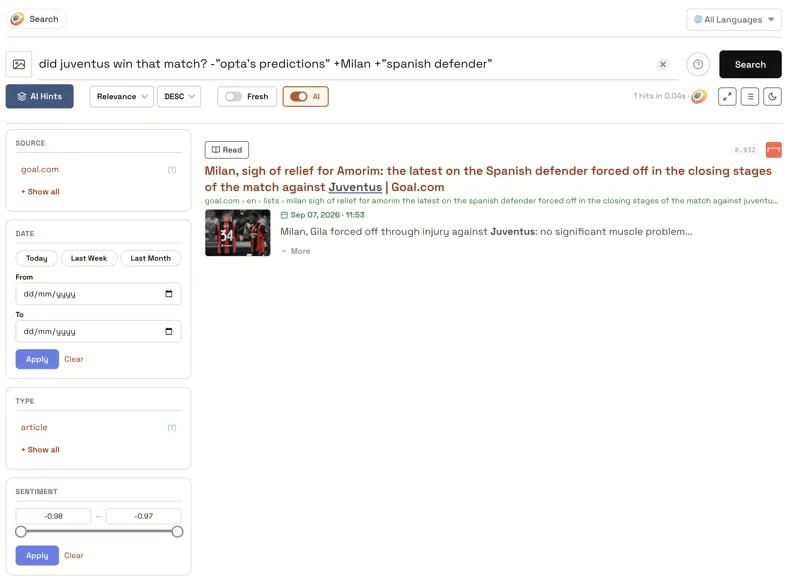
Task: Open the DESC order dropdown
Action: (179, 96)
